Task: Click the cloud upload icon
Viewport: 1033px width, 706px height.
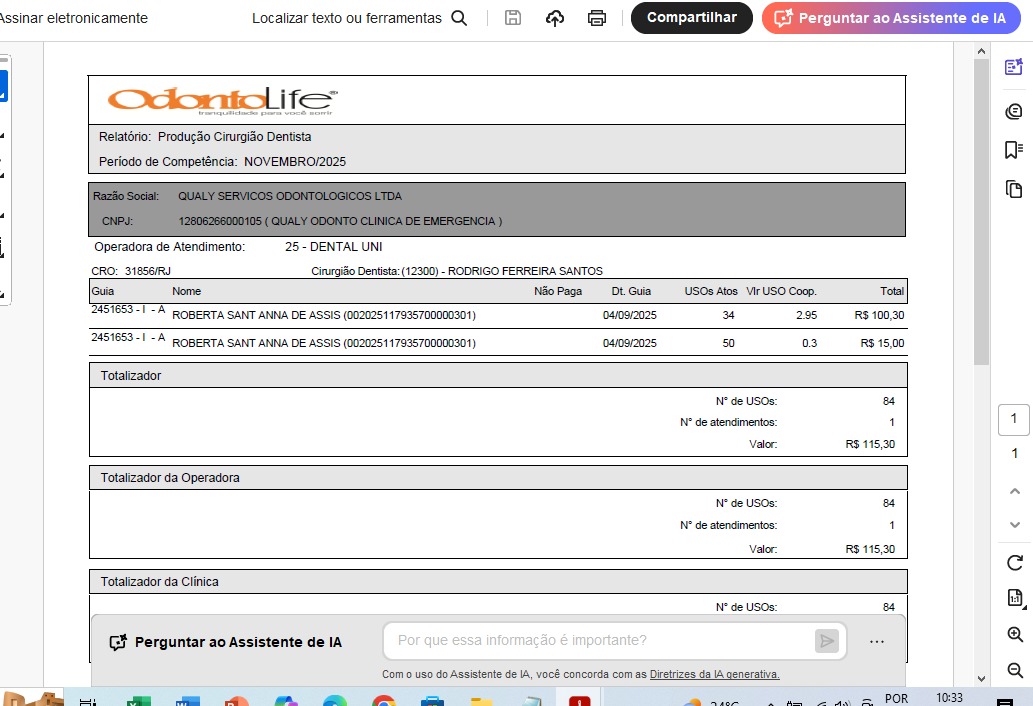Action: (555, 18)
